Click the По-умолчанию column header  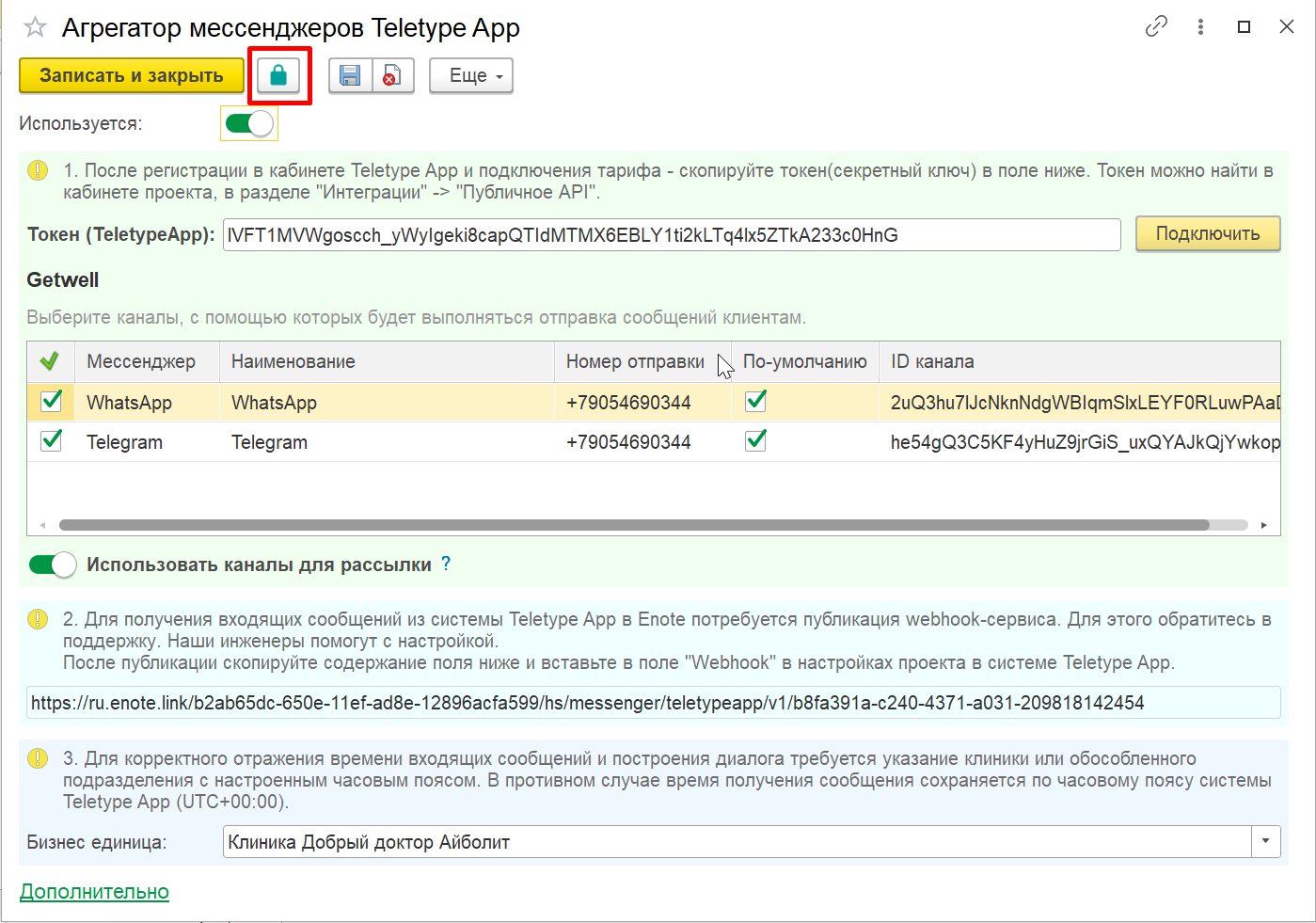pyautogui.click(x=805, y=361)
